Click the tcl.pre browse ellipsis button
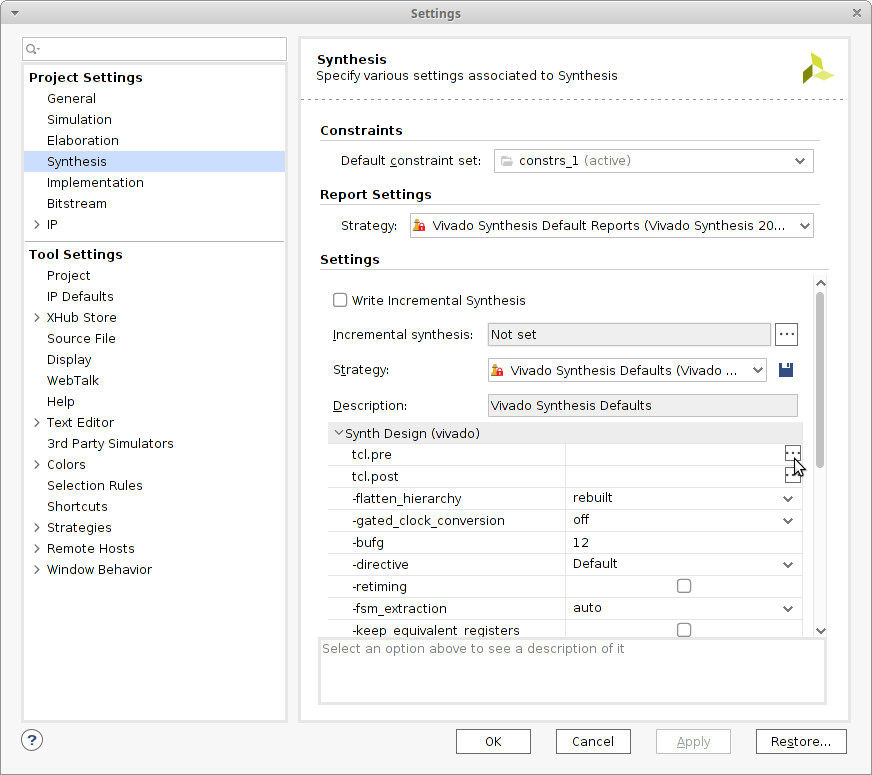Image resolution: width=872 pixels, height=775 pixels. (792, 454)
